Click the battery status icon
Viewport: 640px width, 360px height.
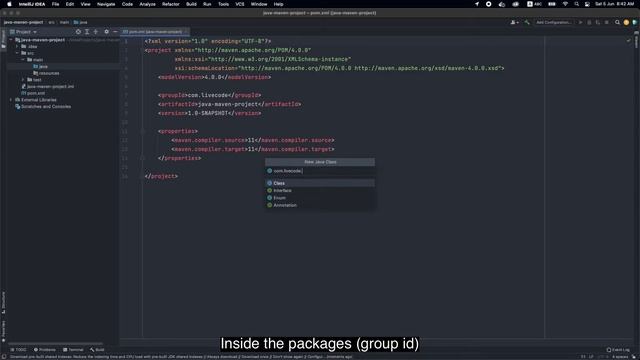coord(552,4)
